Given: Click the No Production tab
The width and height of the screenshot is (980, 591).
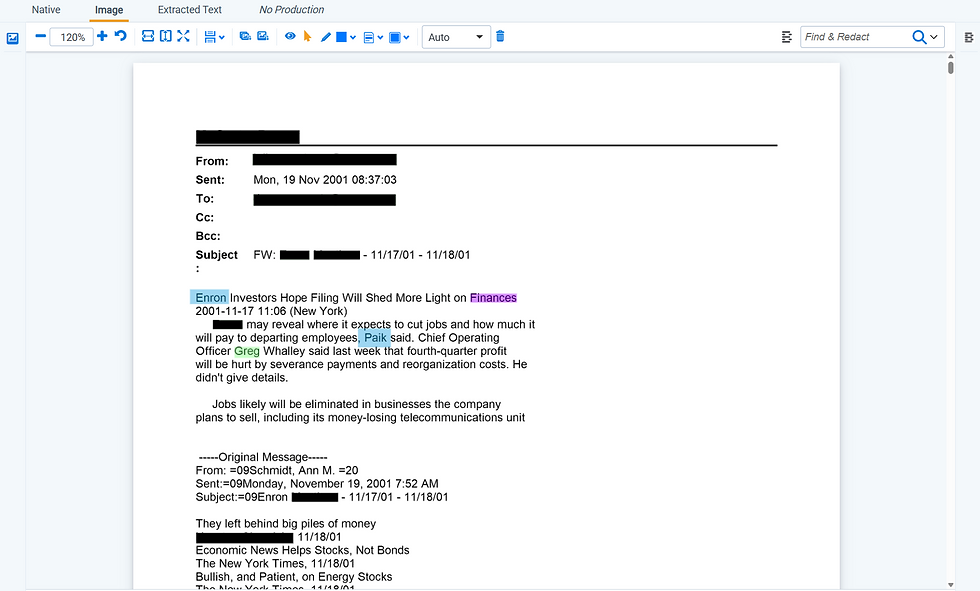Looking at the screenshot, I should tap(291, 10).
